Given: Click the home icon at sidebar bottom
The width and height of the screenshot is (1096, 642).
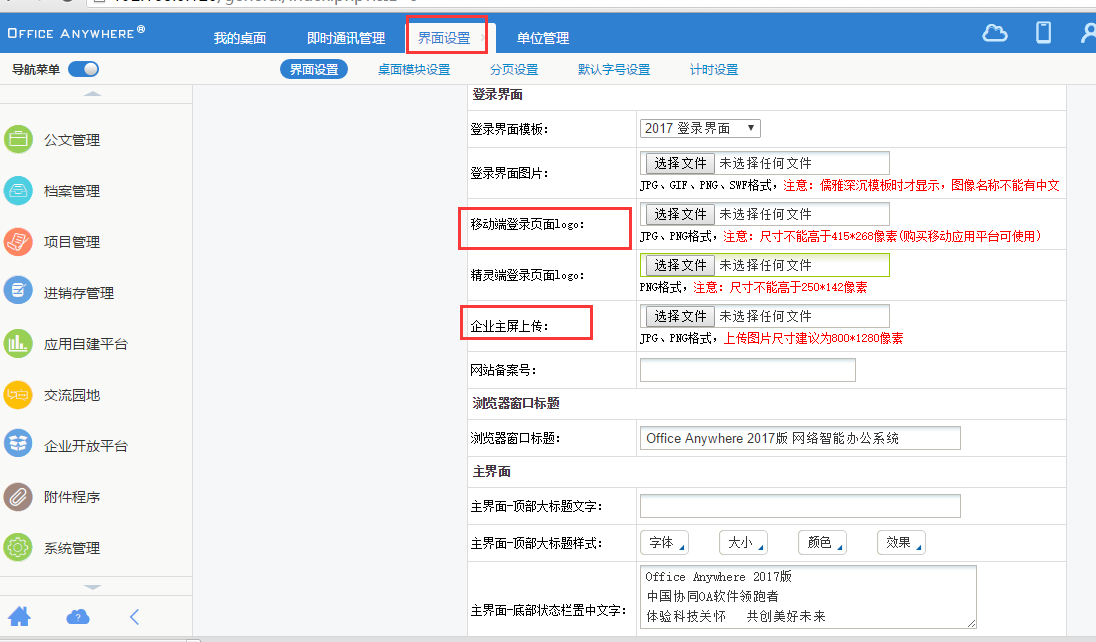Looking at the screenshot, I should (19, 616).
